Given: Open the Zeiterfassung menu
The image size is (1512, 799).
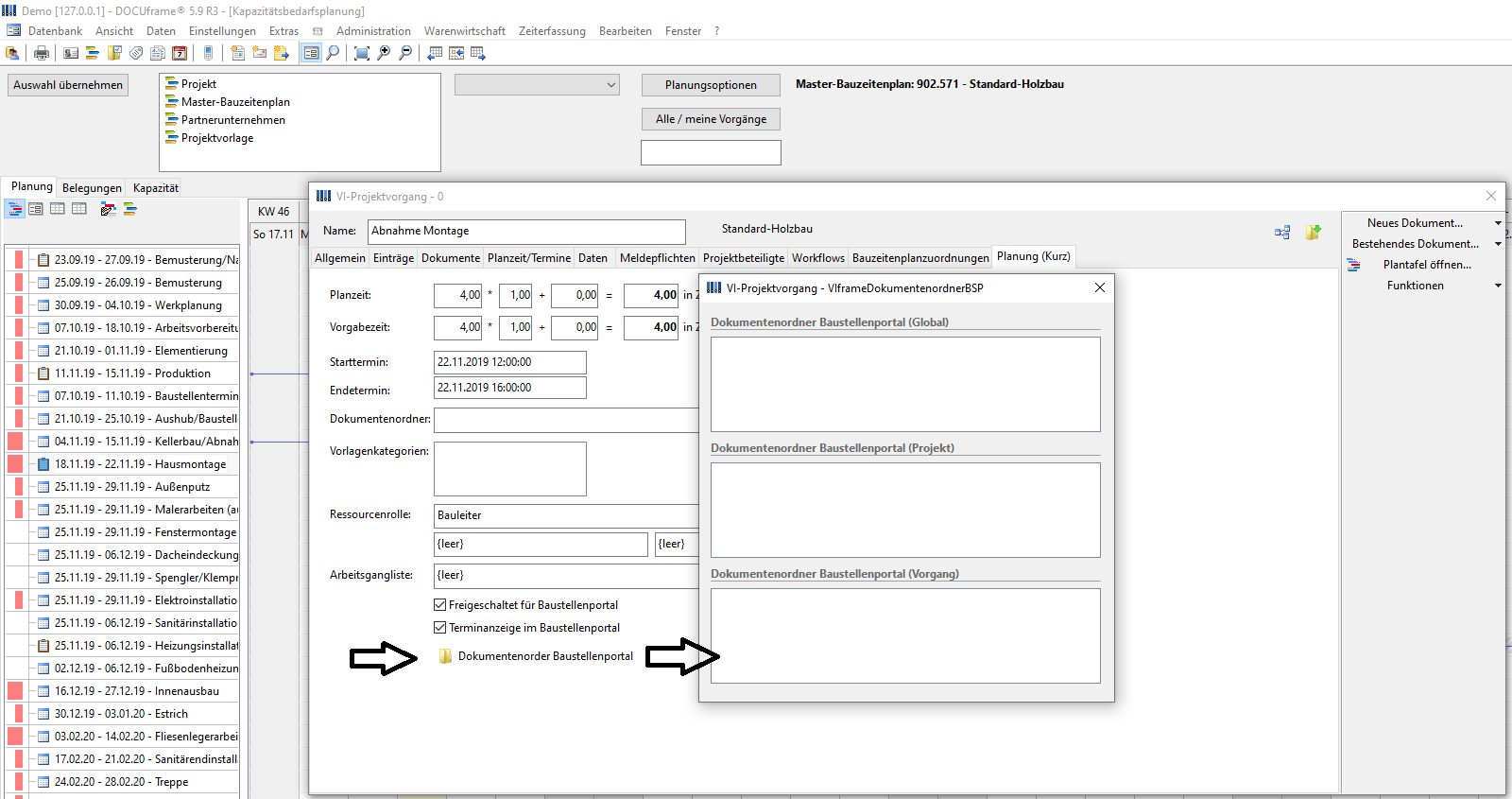Looking at the screenshot, I should coord(552,31).
